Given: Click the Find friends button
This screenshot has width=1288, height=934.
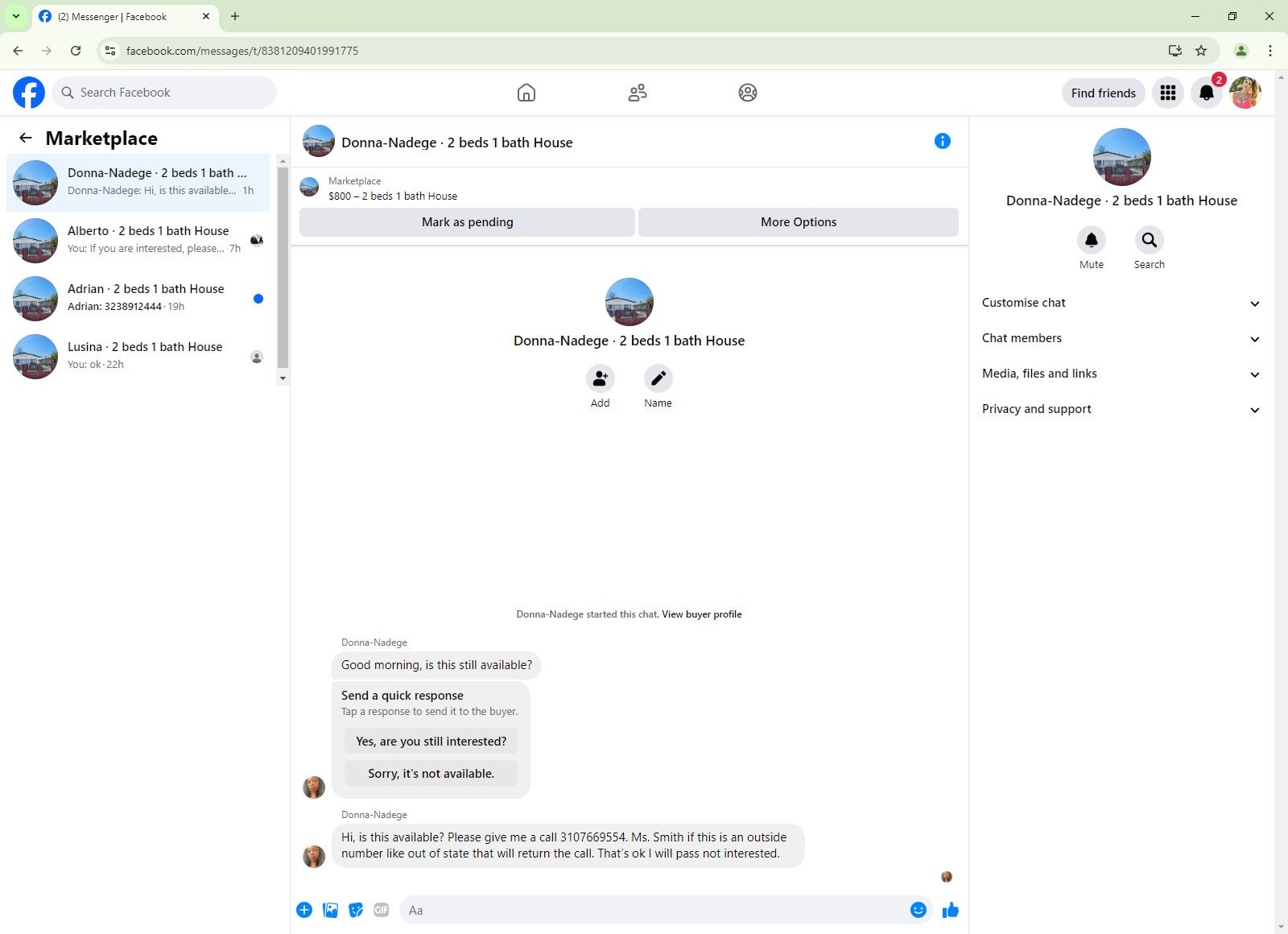Looking at the screenshot, I should tap(1104, 93).
